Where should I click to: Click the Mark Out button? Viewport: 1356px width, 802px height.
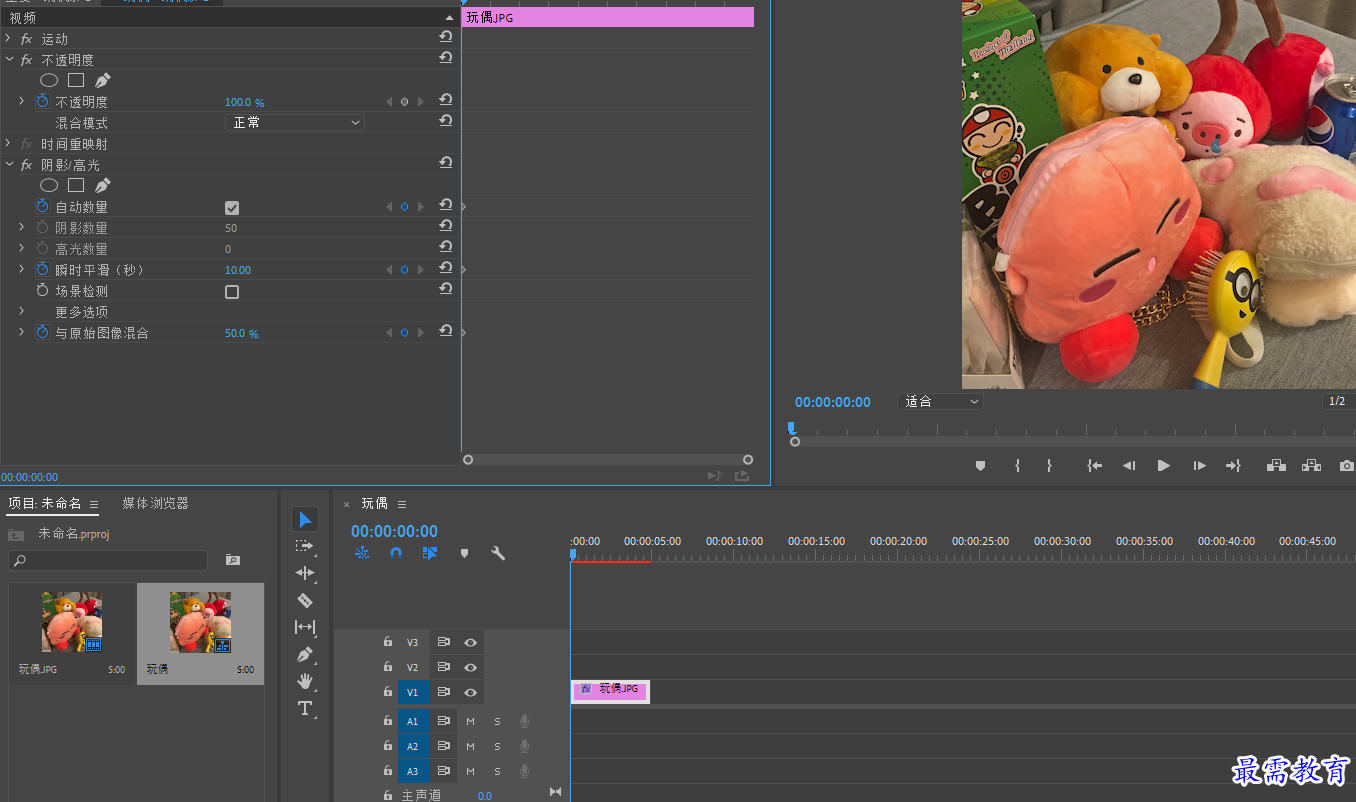[1049, 466]
